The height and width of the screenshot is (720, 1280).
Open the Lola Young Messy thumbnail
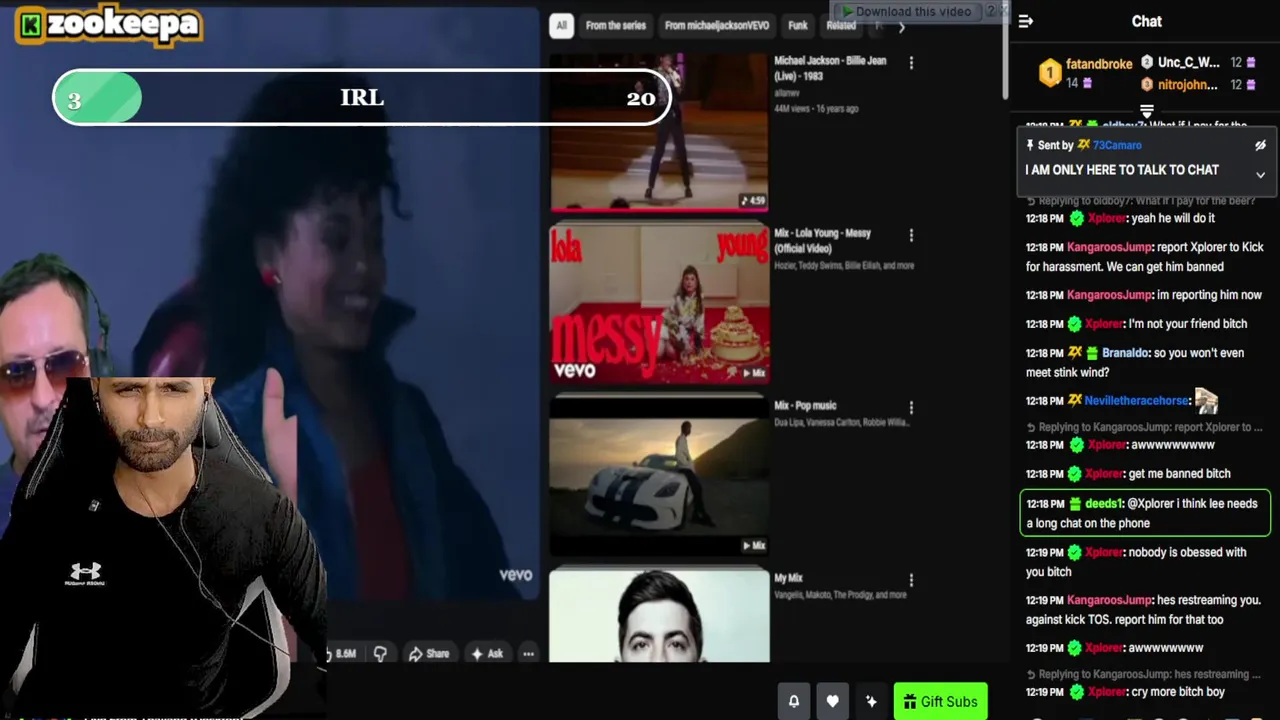[x=659, y=304]
